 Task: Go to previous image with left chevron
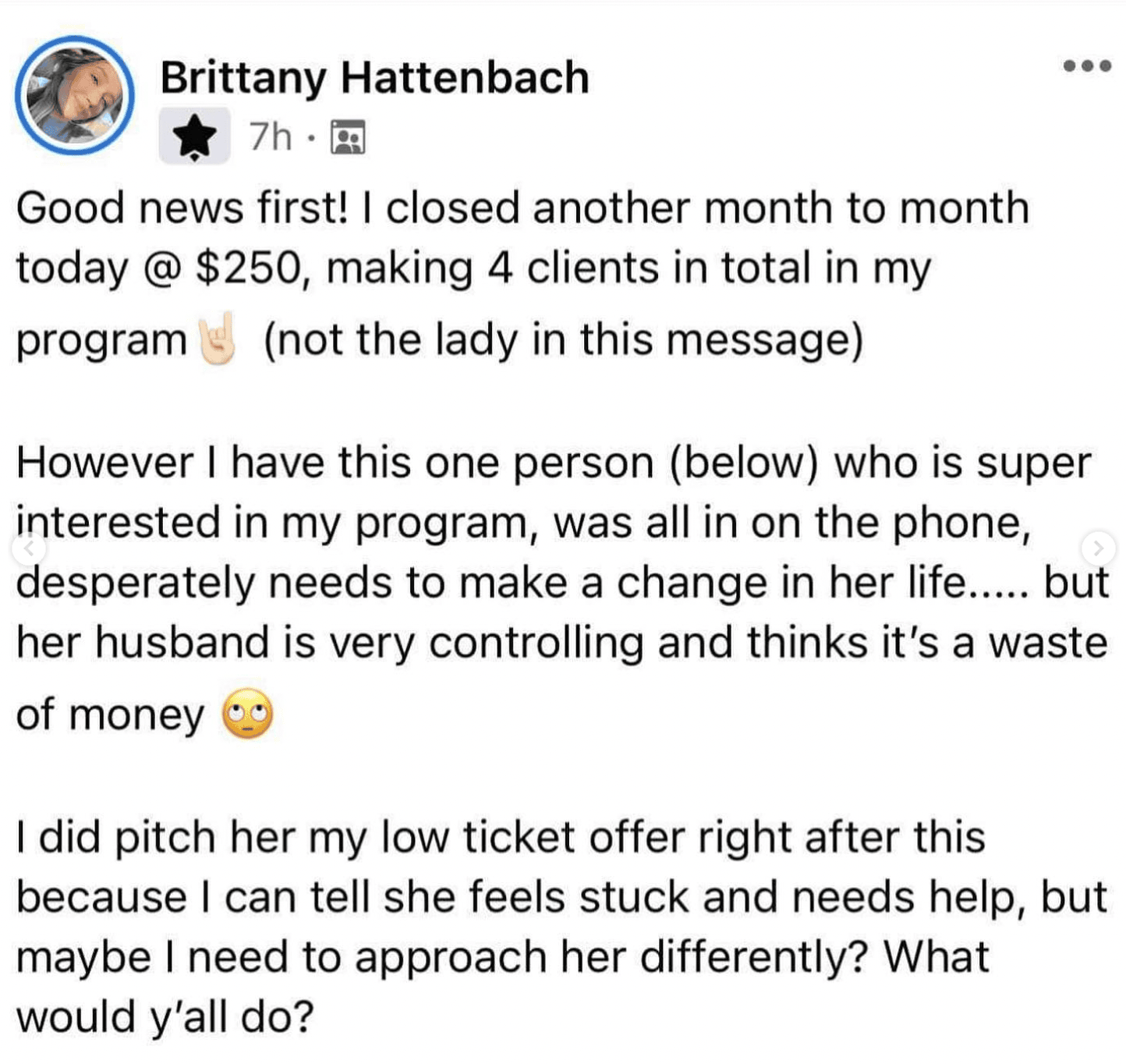tap(29, 548)
